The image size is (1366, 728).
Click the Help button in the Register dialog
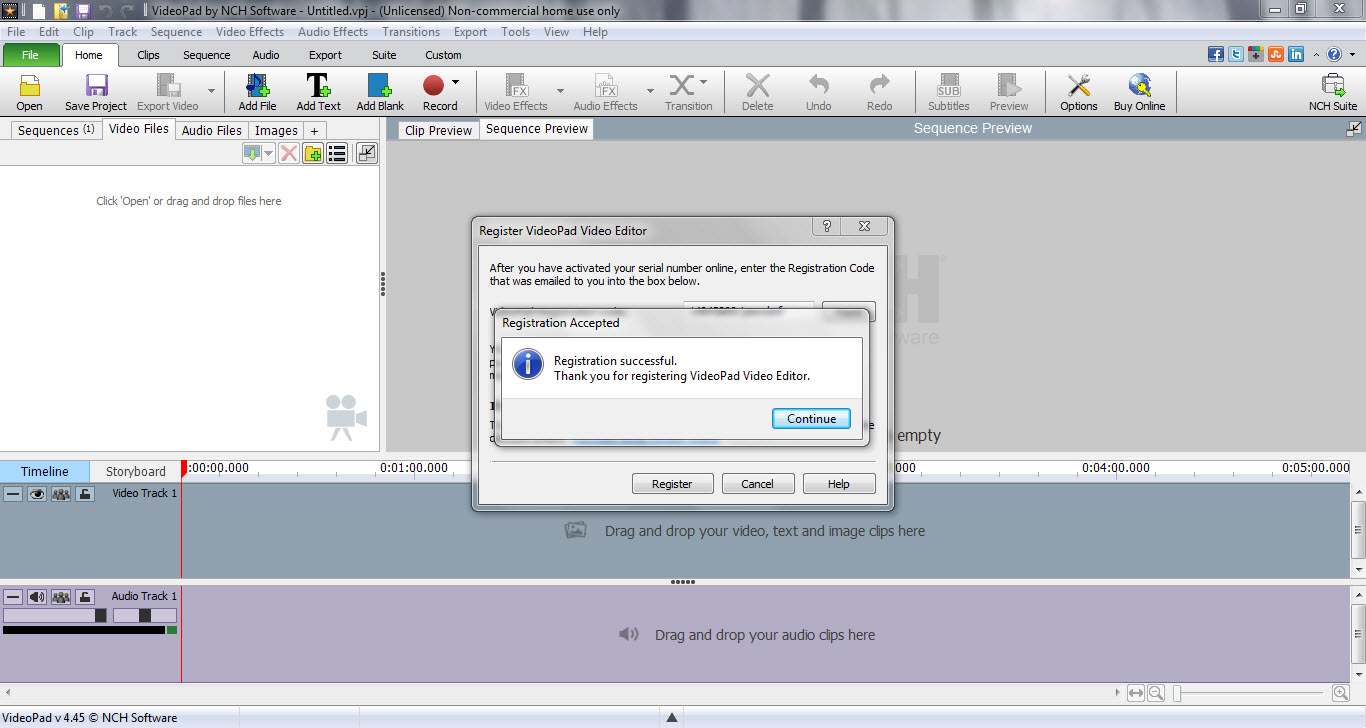839,484
